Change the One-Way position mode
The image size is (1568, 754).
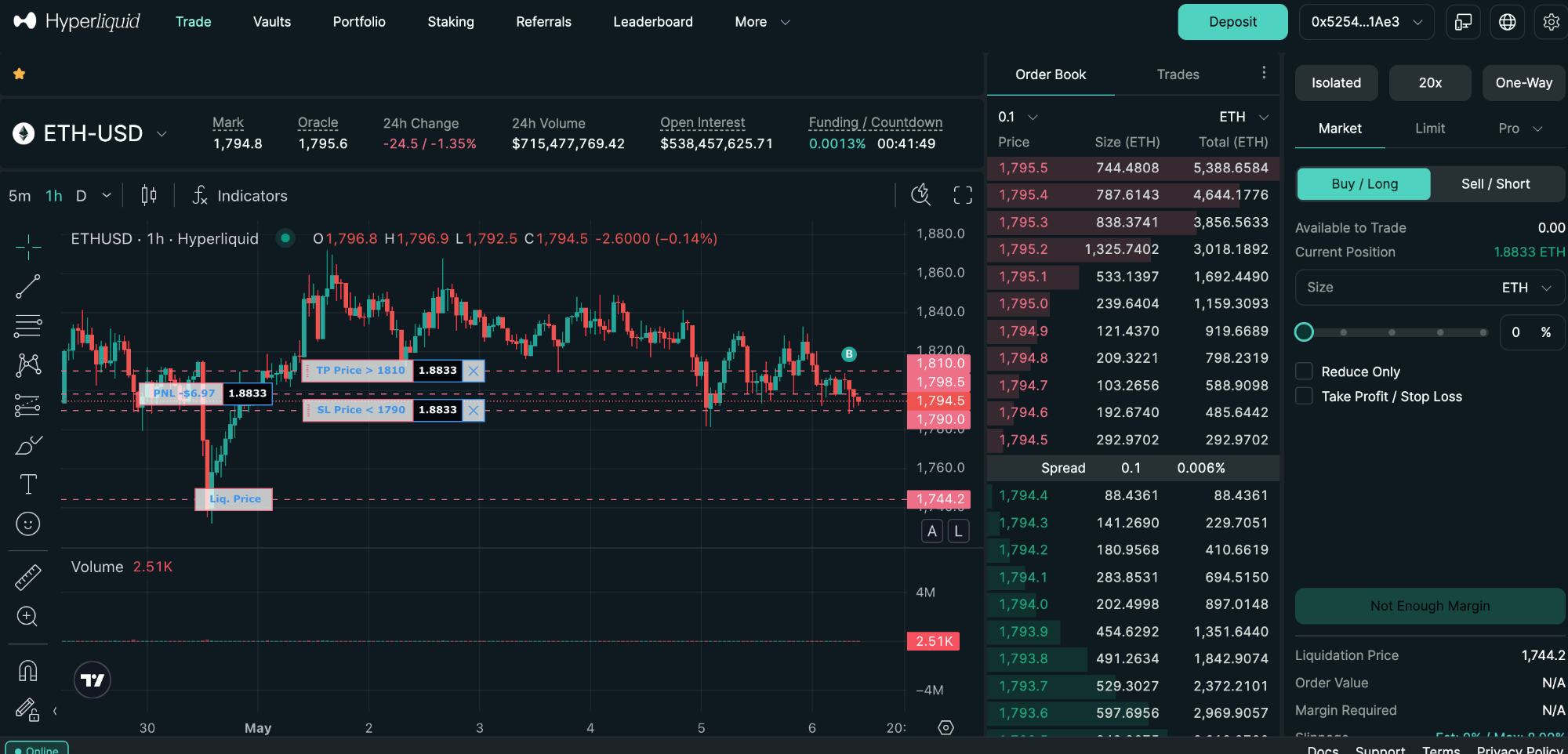[1523, 83]
